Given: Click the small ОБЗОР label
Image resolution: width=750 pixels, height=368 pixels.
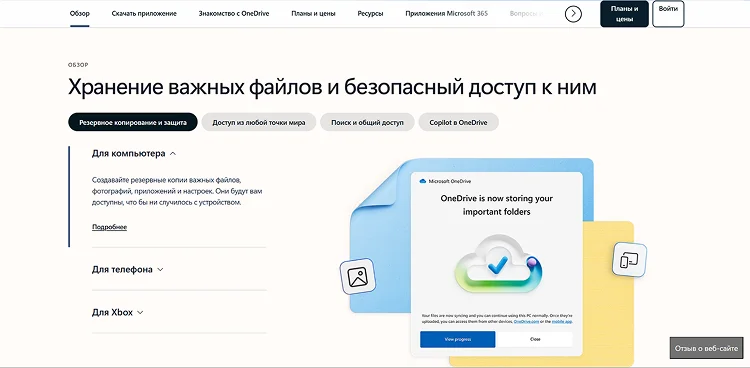Looking at the screenshot, I should pos(78,65).
